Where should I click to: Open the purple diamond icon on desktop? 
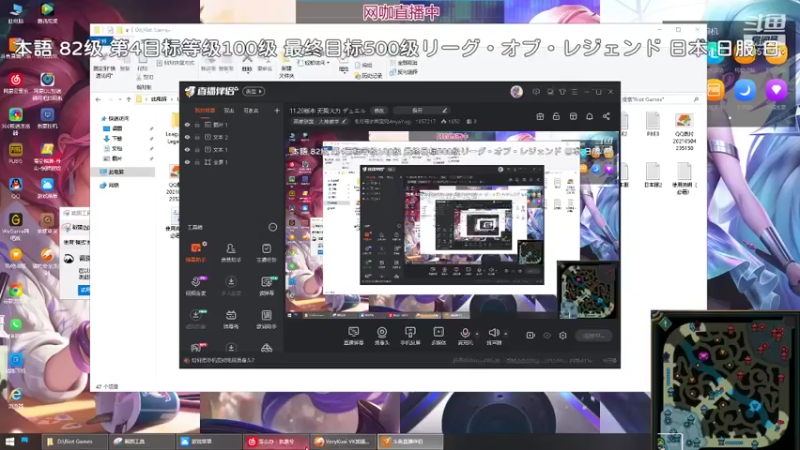click(776, 90)
